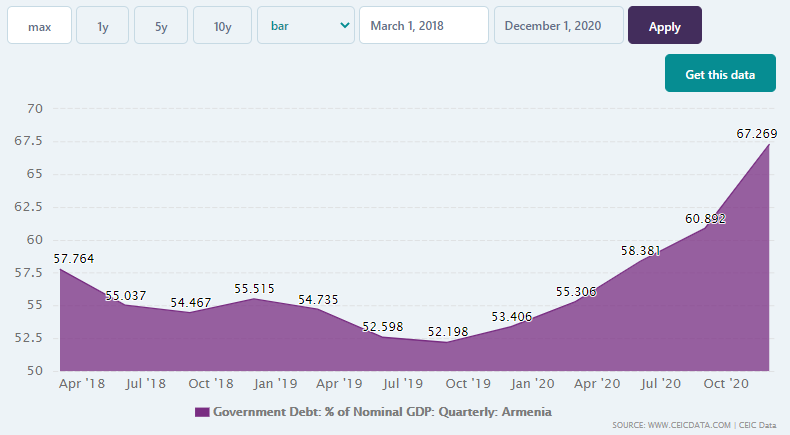The width and height of the screenshot is (790, 435).
Task: Click x-axis label Apr '20
Action: 597,384
